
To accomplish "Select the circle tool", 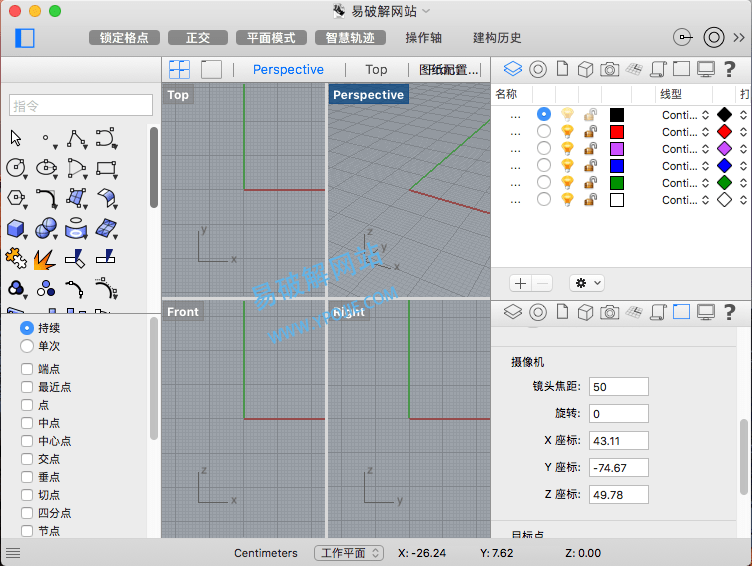I will click(16, 168).
